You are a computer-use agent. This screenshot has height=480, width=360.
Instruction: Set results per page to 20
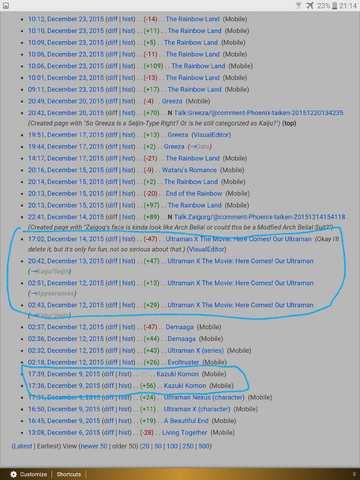pos(146,446)
